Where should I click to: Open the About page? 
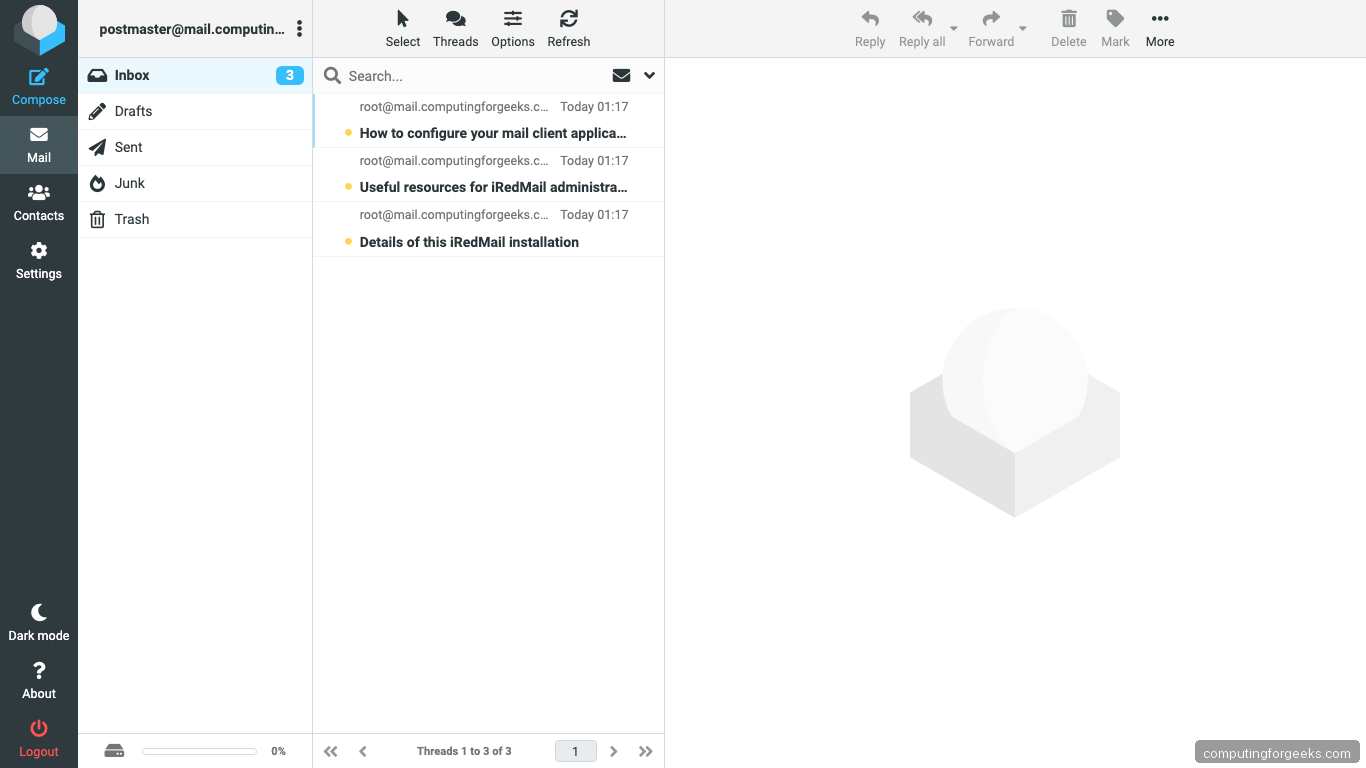(x=39, y=679)
